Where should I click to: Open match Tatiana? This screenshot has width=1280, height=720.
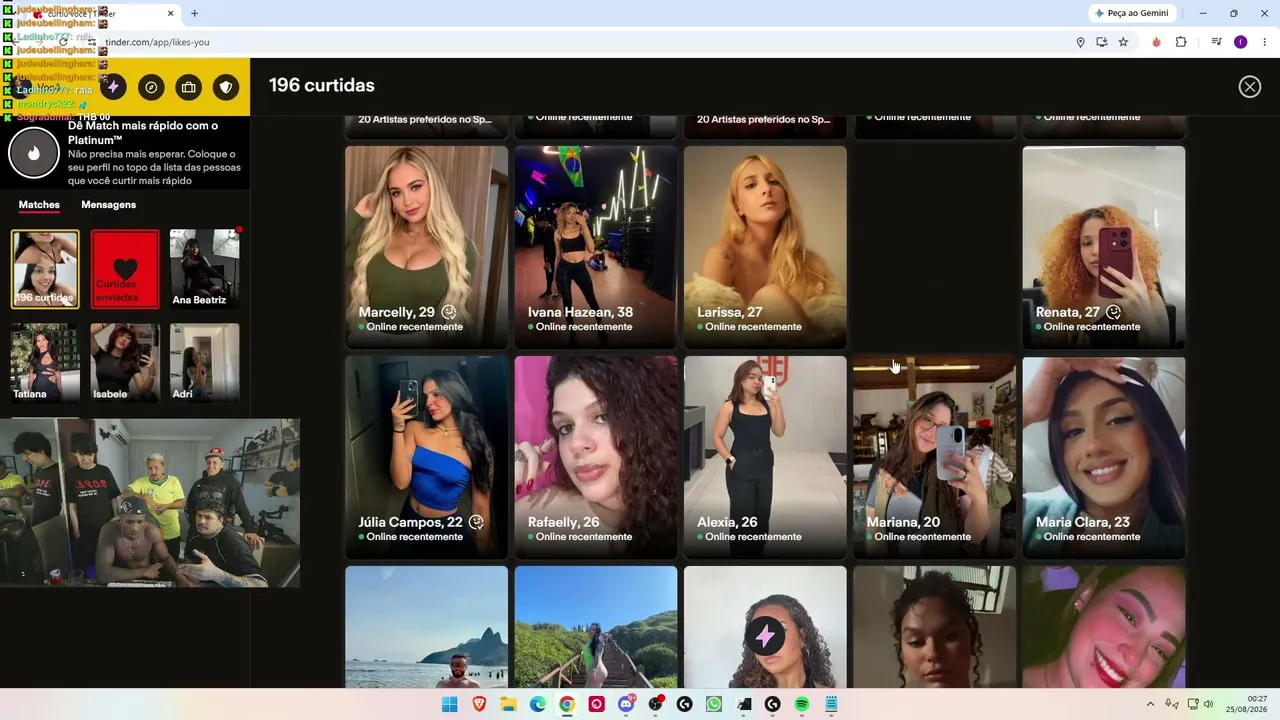pyautogui.click(x=45, y=362)
